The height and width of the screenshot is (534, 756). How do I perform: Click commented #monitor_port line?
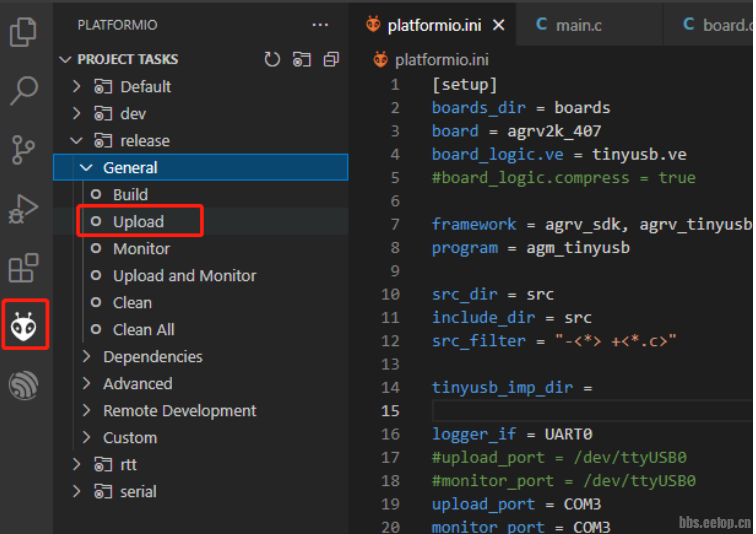pyautogui.click(x=564, y=481)
